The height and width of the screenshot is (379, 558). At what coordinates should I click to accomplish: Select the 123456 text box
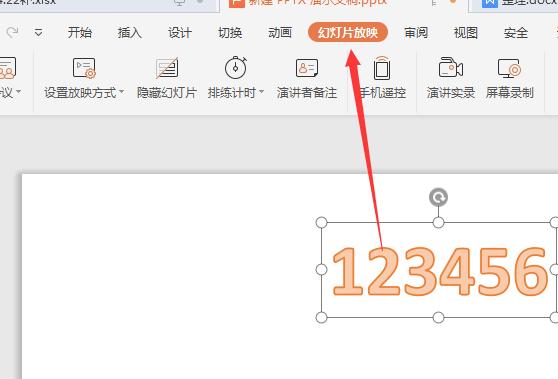[x=438, y=270]
